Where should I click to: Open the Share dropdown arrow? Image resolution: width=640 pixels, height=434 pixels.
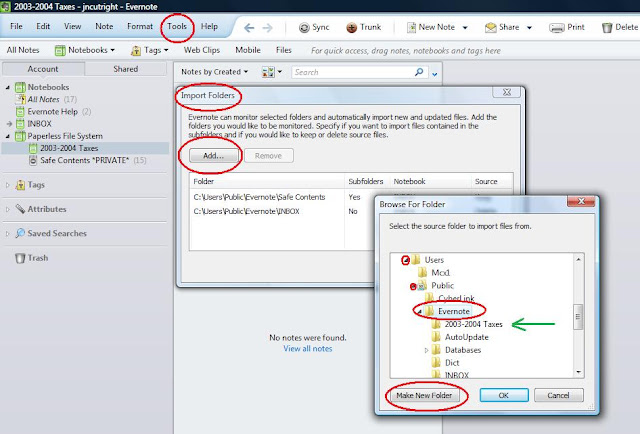point(529,28)
